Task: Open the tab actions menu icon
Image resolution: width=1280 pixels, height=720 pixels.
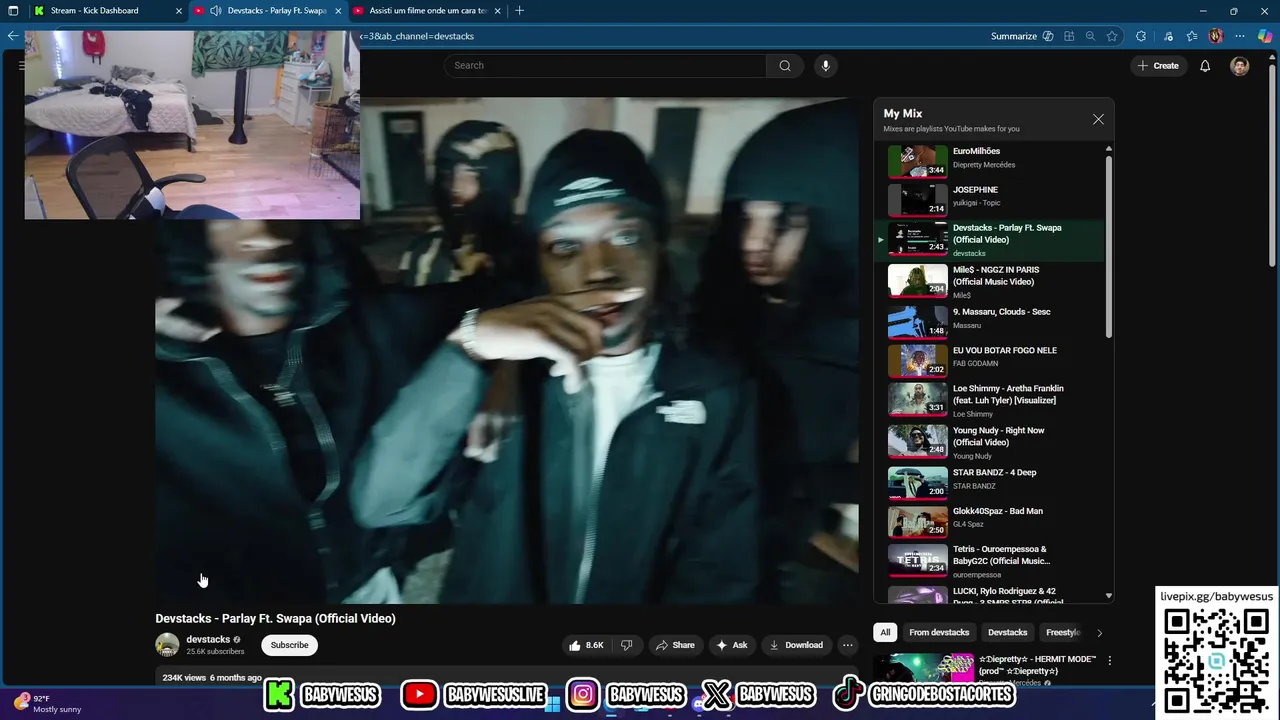Action: 13,11
